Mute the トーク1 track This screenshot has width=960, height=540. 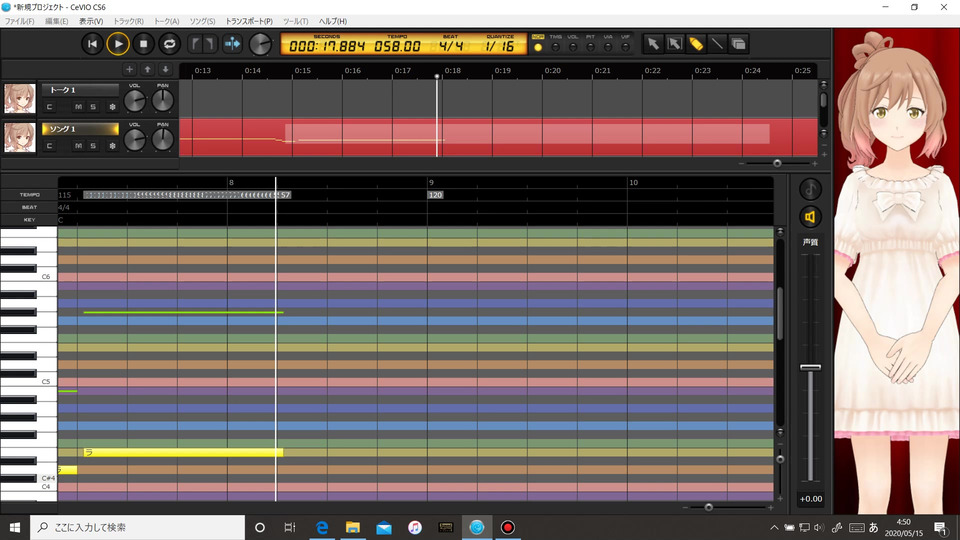coord(77,107)
